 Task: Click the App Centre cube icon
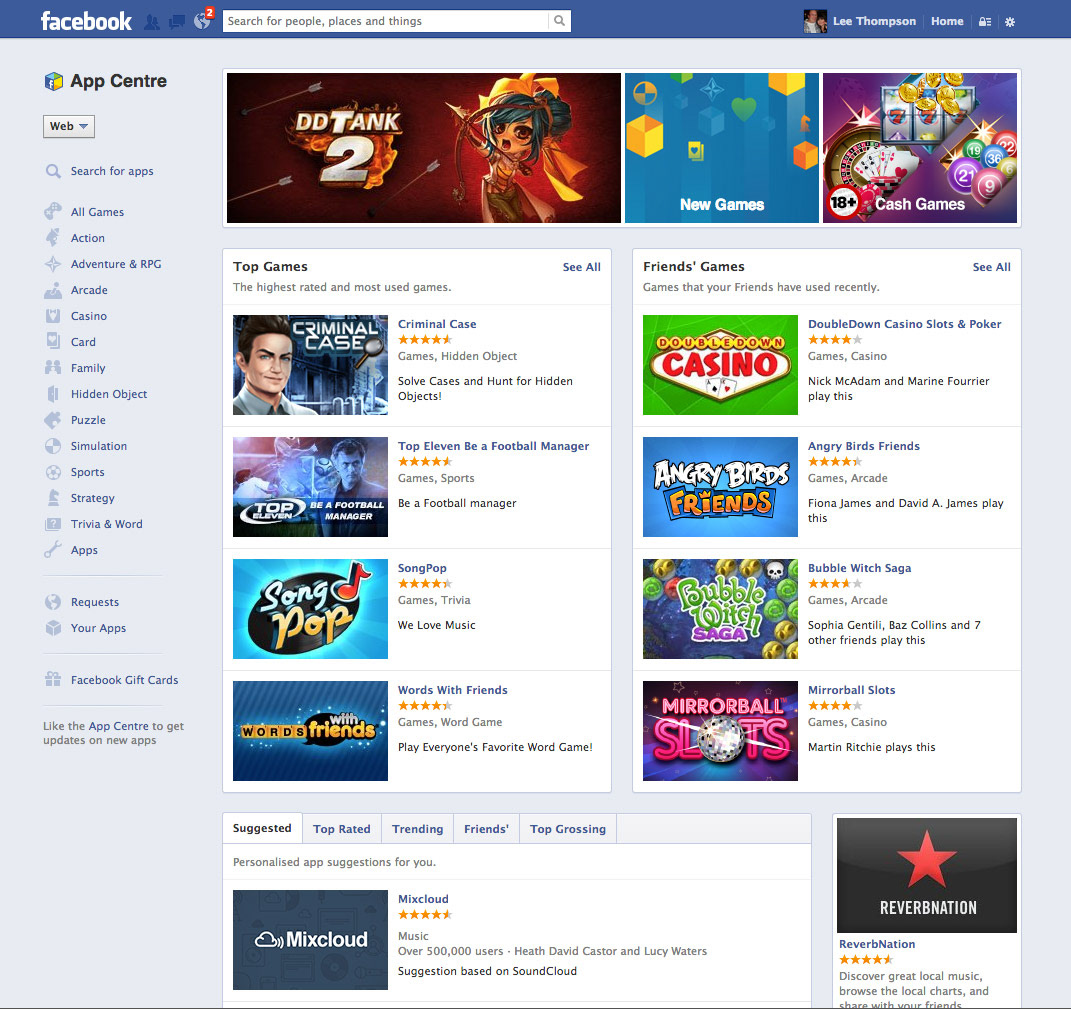point(54,81)
